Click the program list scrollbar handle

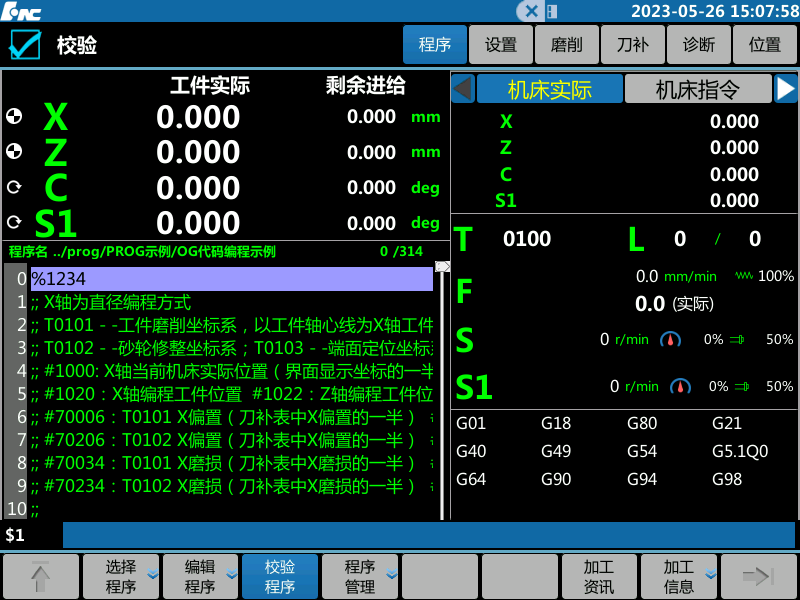click(x=442, y=267)
